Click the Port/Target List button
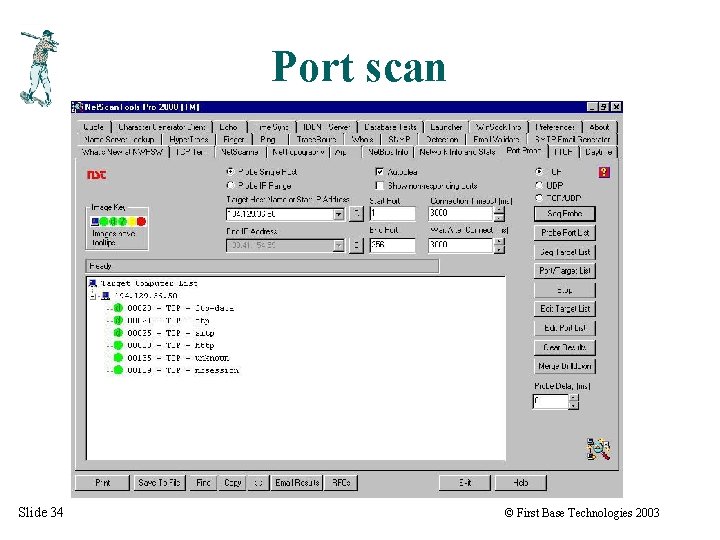Viewport: 720px width, 540px height. [x=565, y=271]
